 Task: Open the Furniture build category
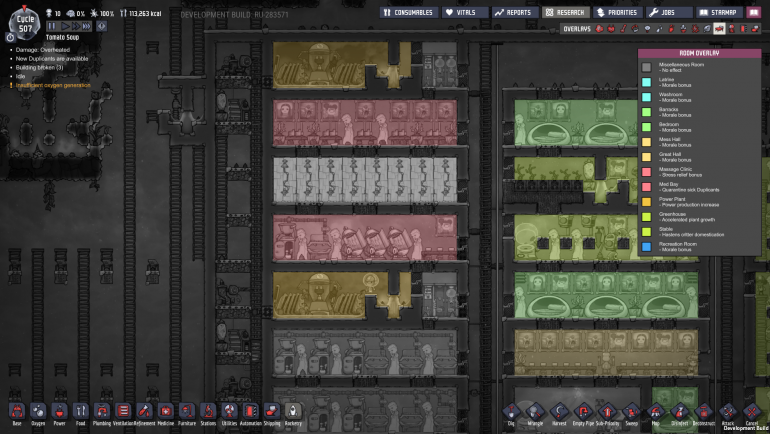click(x=187, y=411)
